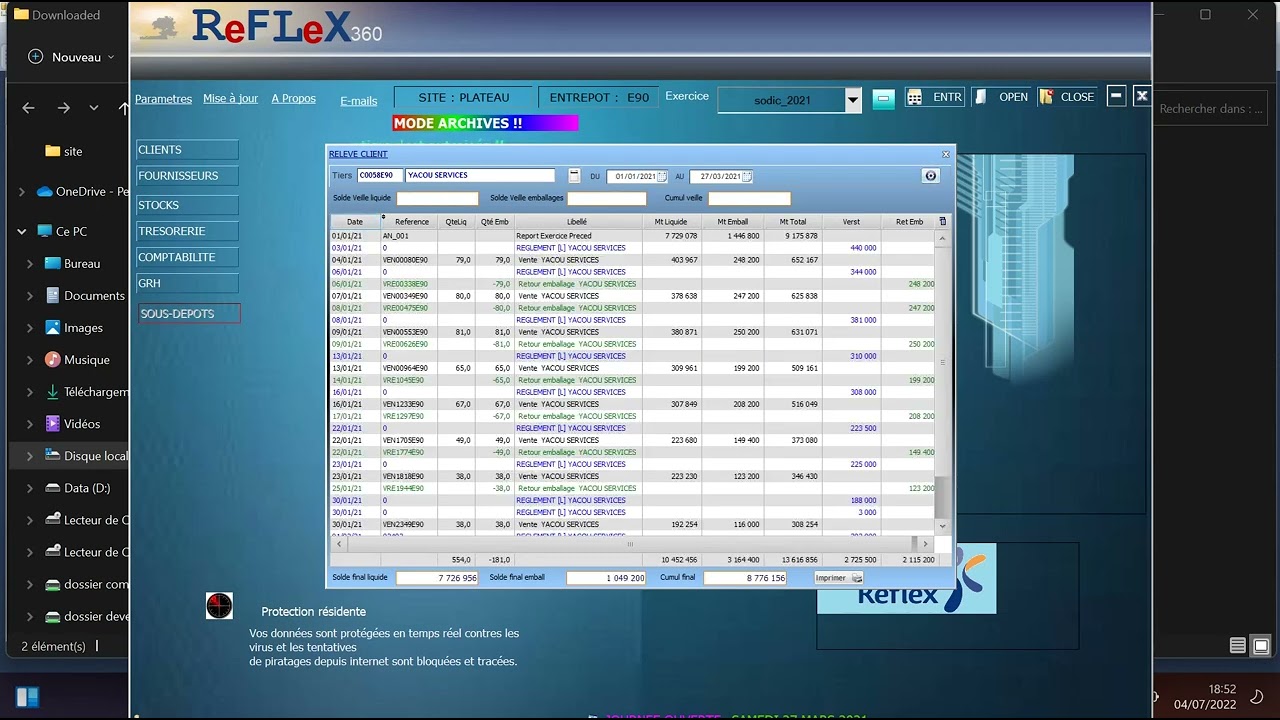Open the Tiers lookup icon next to YACOU SERVICES
The height and width of the screenshot is (720, 1280).
pyautogui.click(x=574, y=175)
